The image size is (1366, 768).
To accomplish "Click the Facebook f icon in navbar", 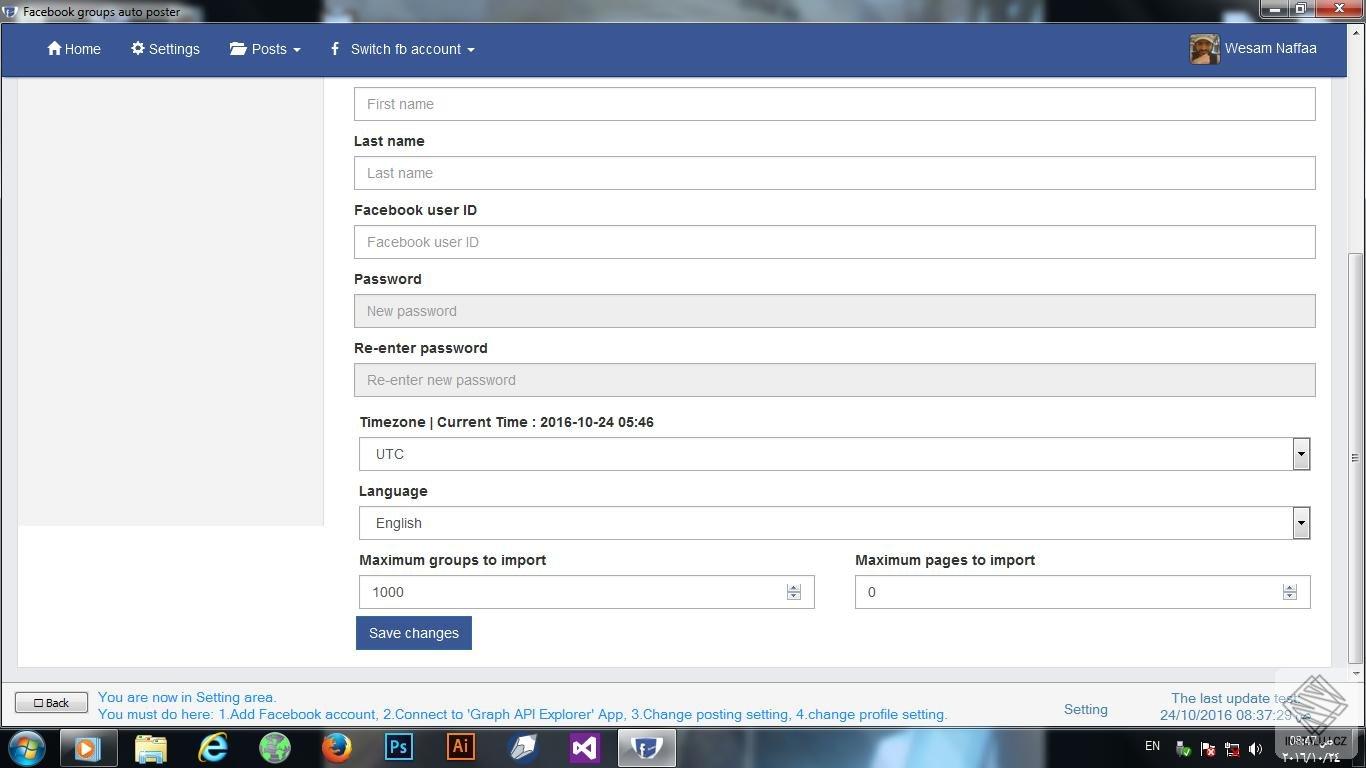I will pyautogui.click(x=335, y=48).
